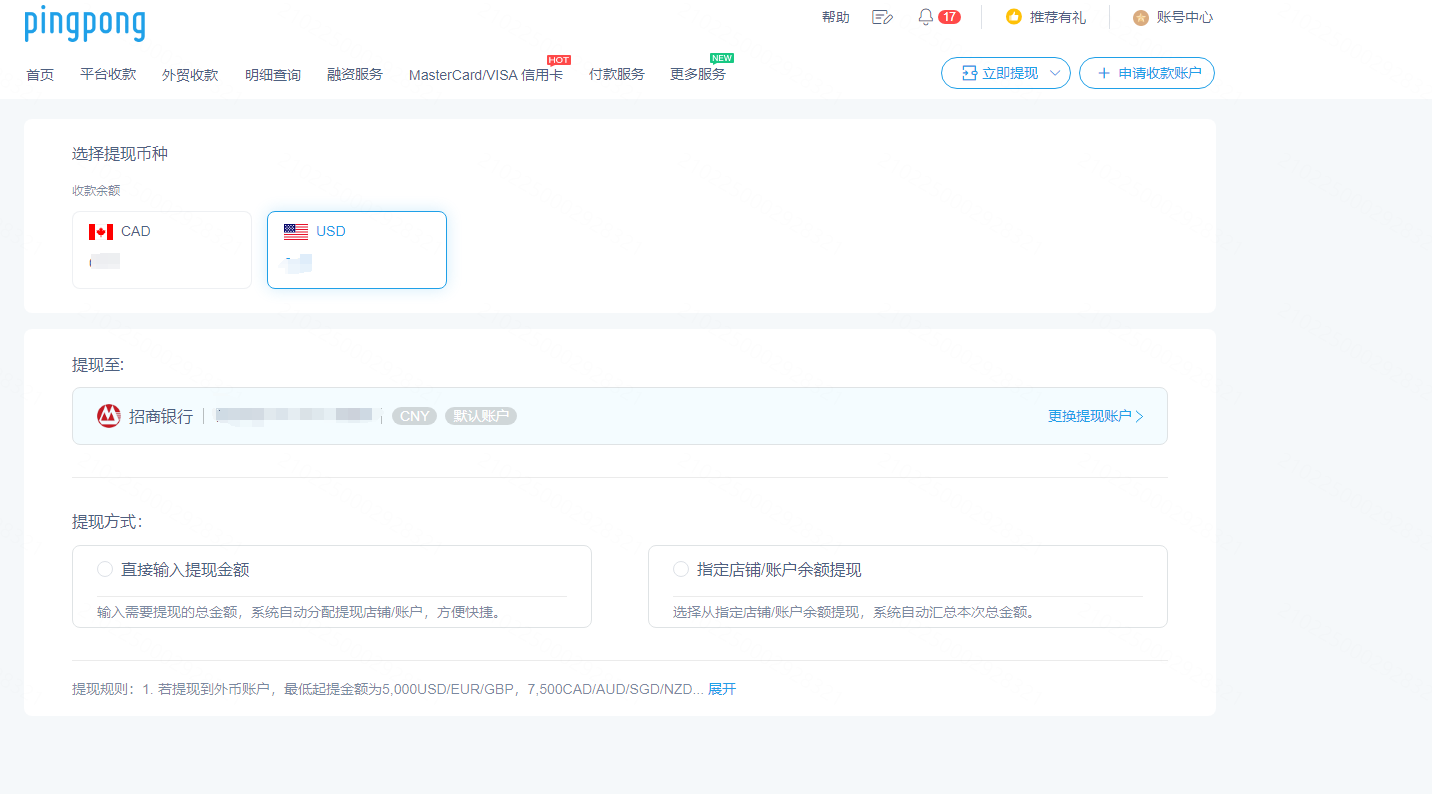Select the 指定店铺/账户余额提现 radio option
1432x794 pixels.
pos(681,569)
